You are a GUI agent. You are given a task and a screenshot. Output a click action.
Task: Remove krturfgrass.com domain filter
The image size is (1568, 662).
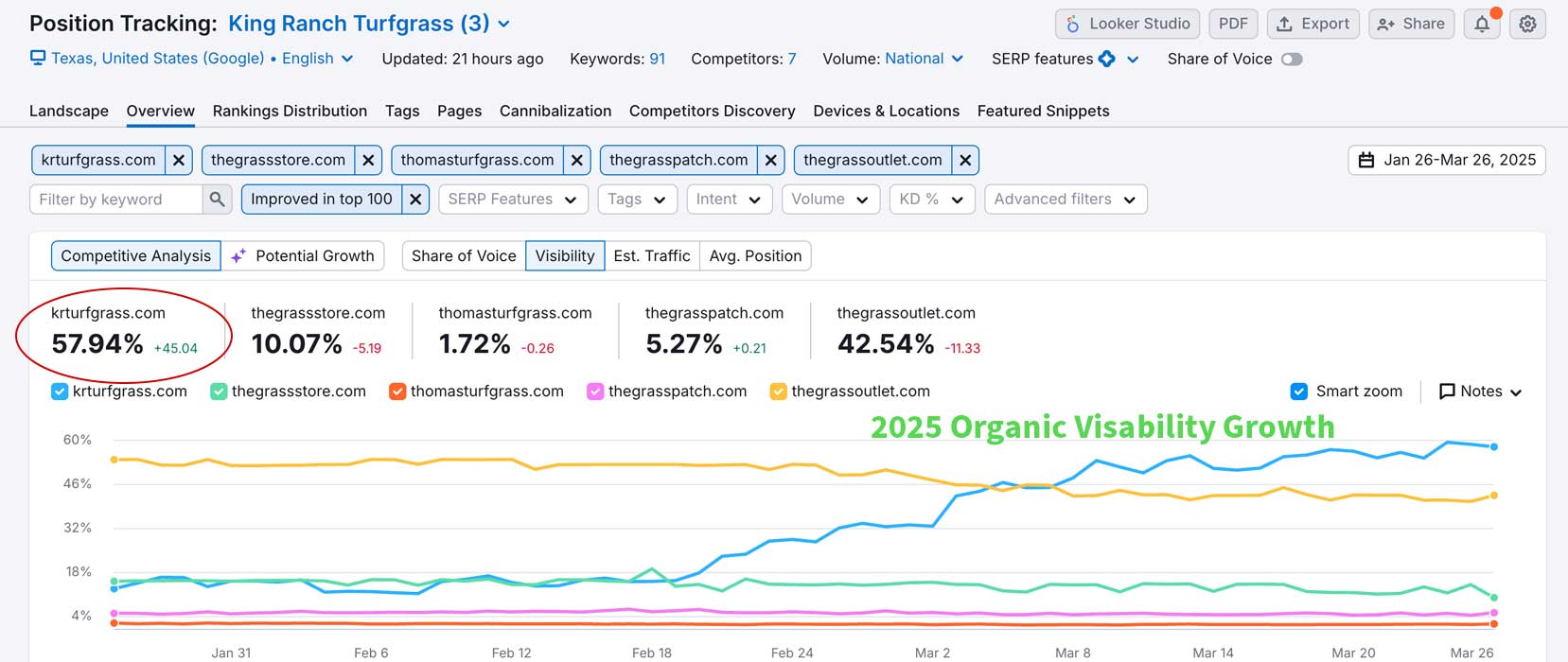point(179,160)
